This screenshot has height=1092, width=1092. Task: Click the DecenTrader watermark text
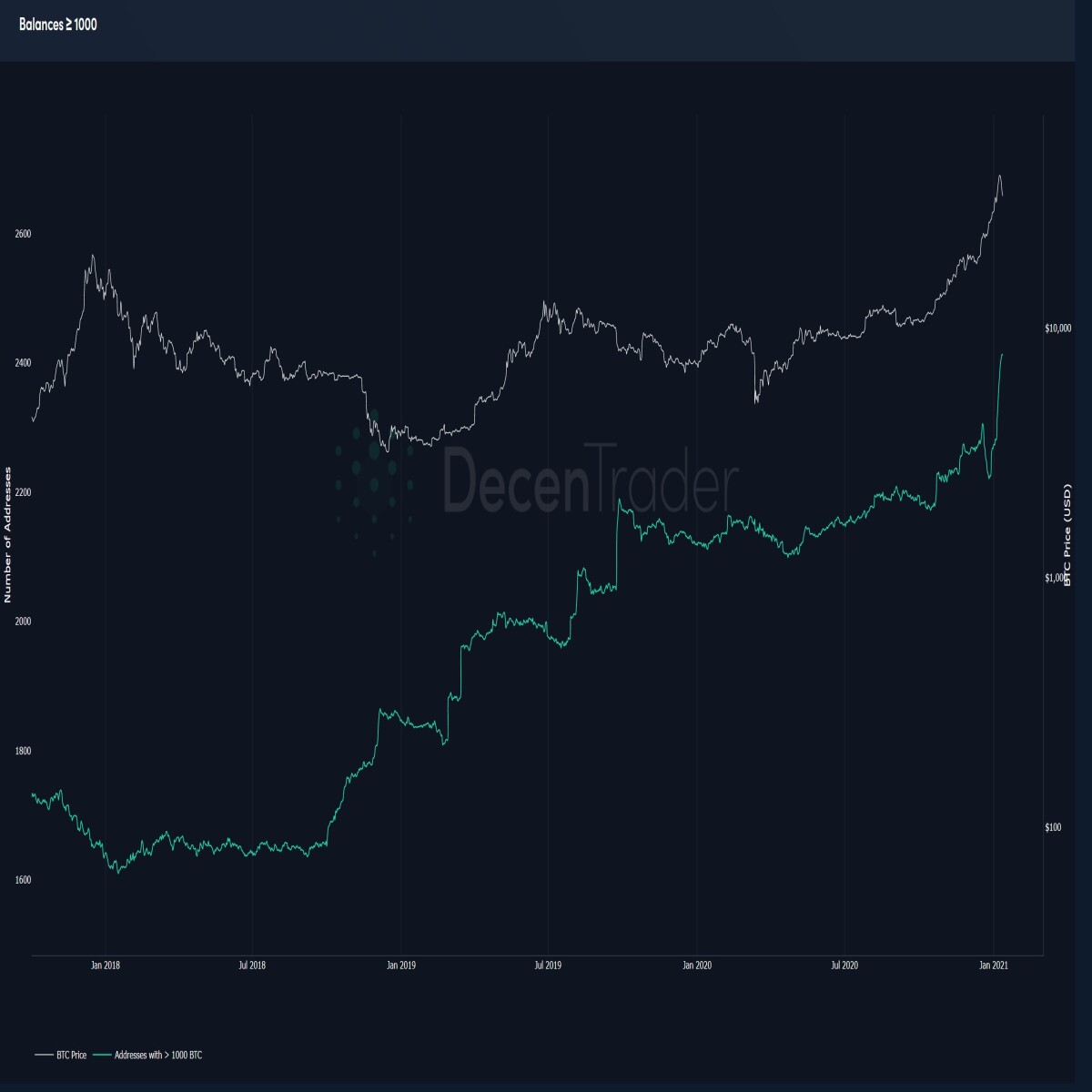[591, 477]
